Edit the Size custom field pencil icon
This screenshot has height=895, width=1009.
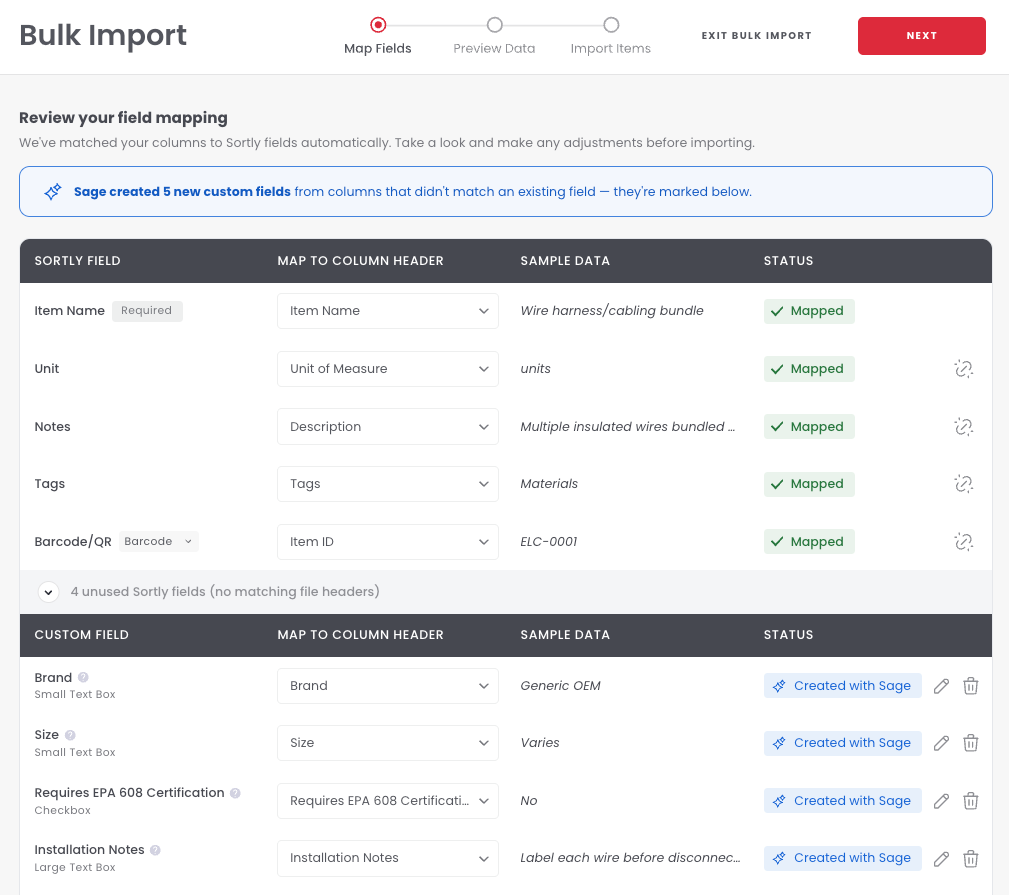click(x=941, y=743)
